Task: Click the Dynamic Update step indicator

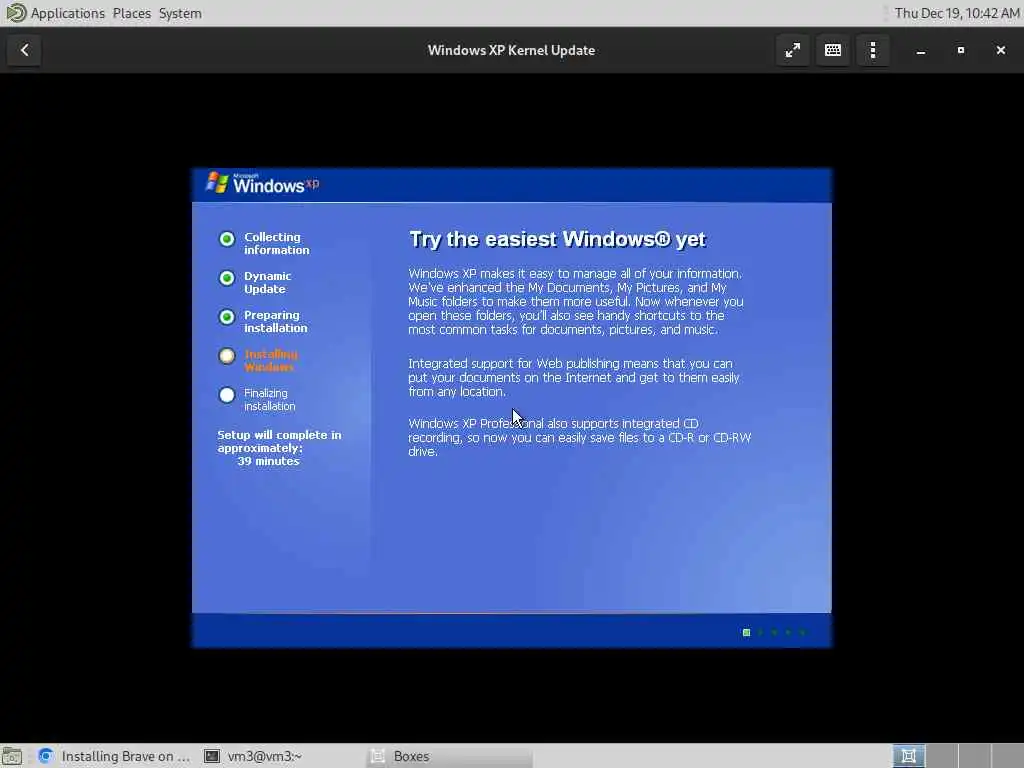Action: (227, 278)
